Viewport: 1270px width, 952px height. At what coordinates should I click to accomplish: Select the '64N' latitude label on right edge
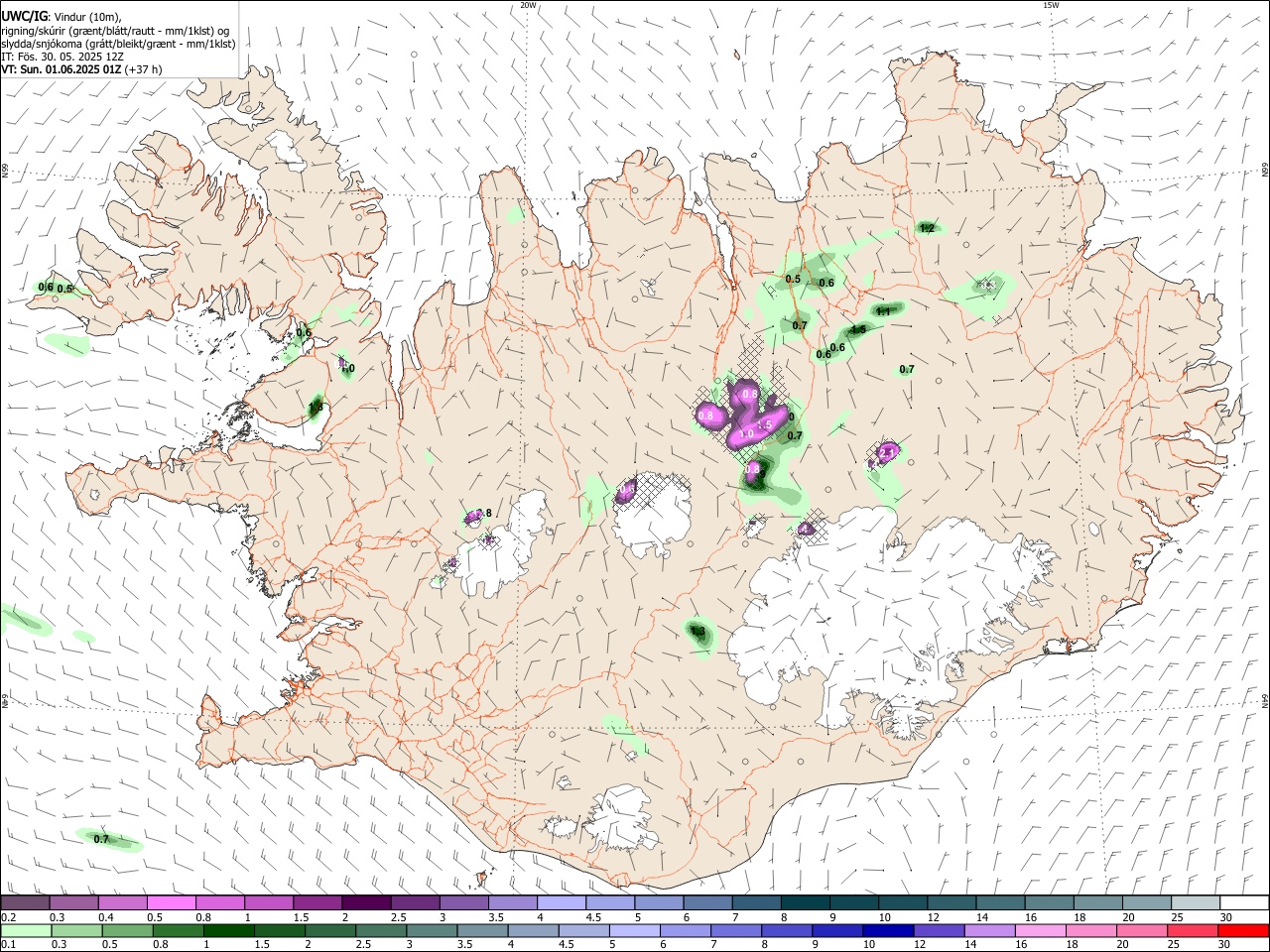point(1265,700)
